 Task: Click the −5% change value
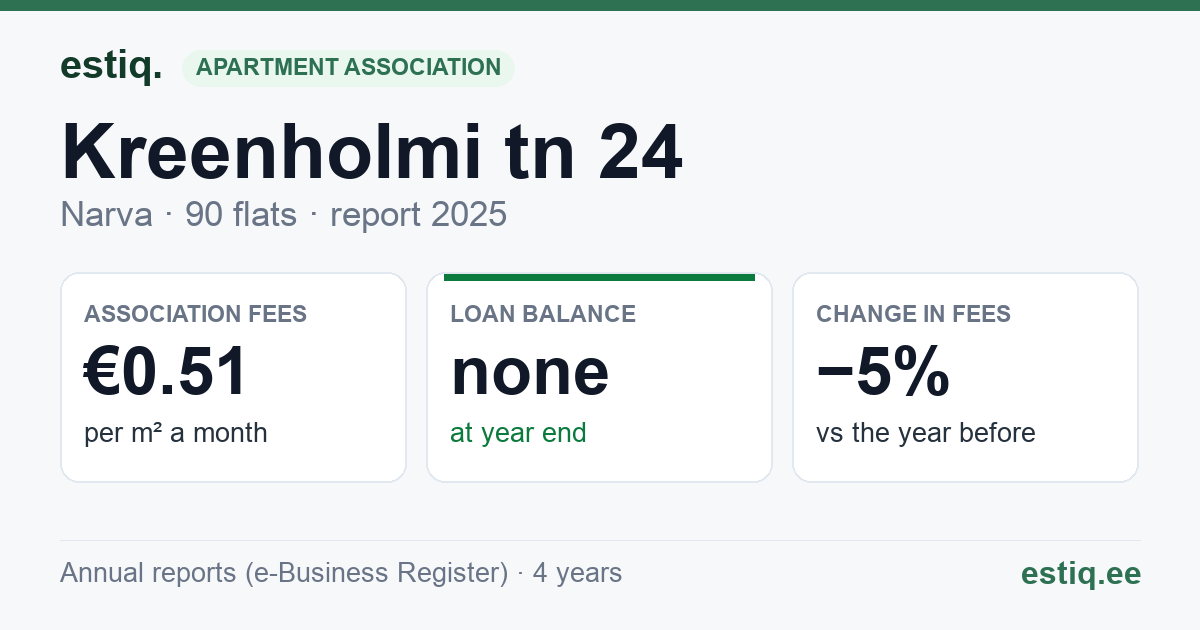pos(883,372)
